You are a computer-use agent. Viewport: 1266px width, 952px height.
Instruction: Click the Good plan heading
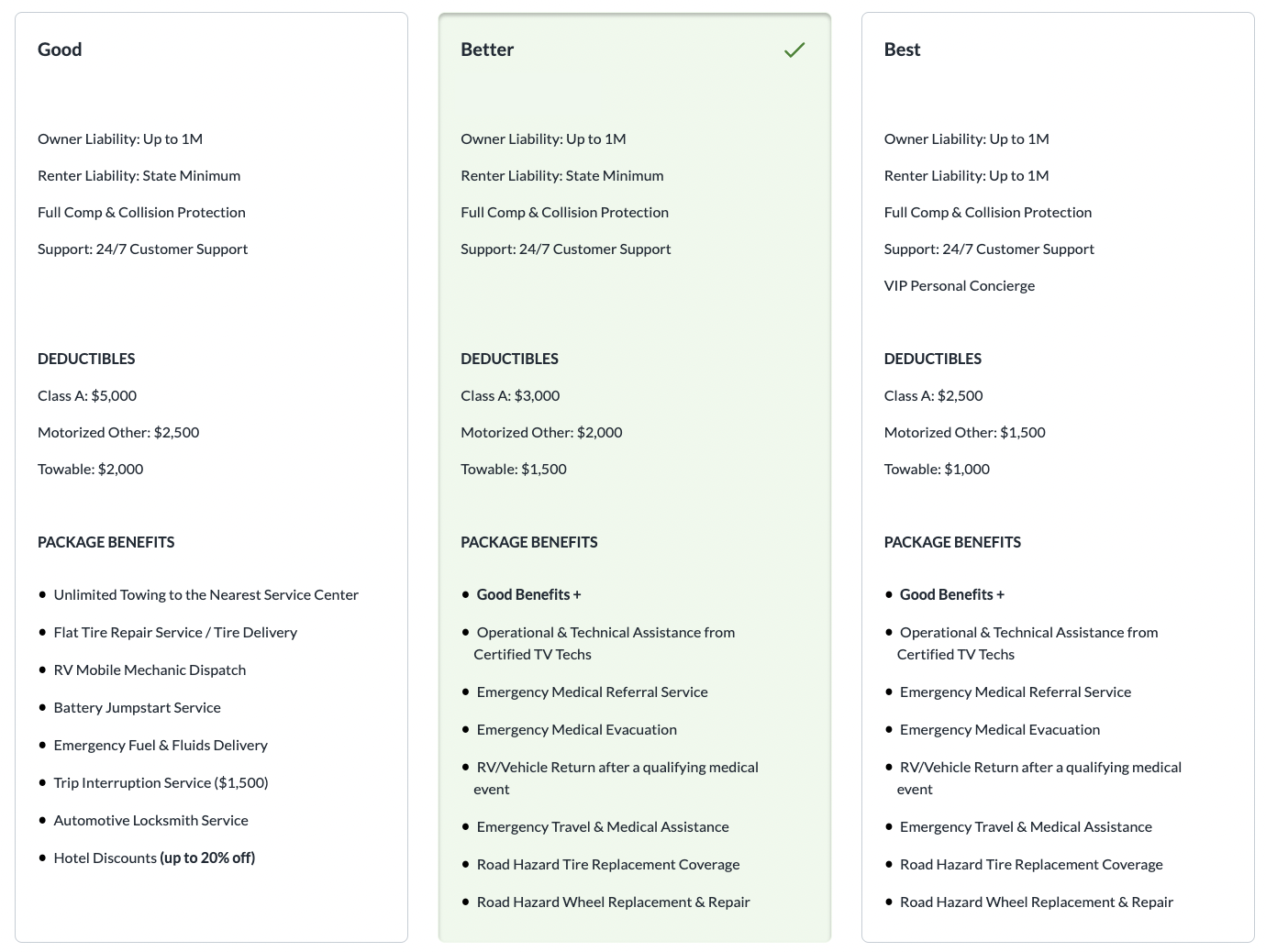click(59, 50)
